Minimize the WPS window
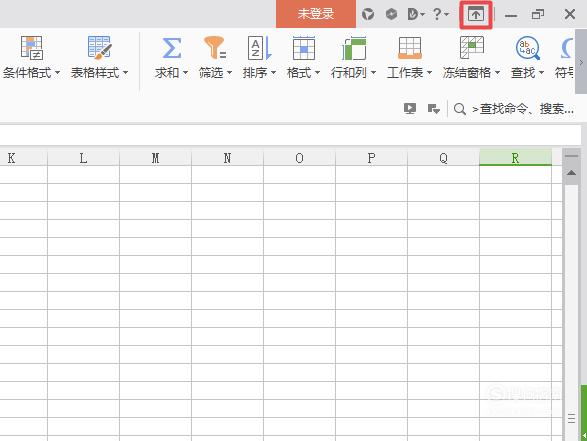The image size is (587, 441). click(x=511, y=15)
